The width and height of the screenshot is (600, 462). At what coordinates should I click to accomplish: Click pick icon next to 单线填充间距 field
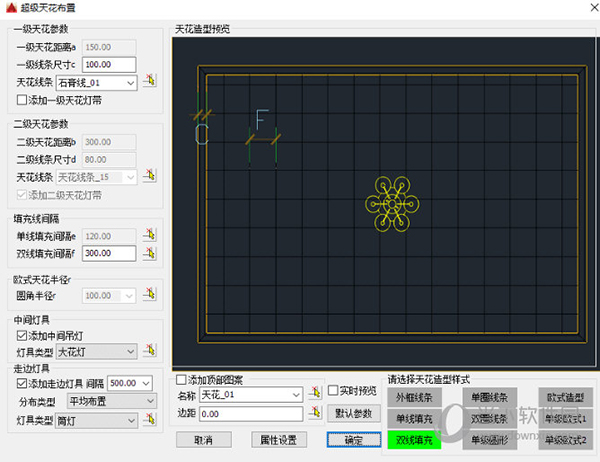(x=150, y=235)
